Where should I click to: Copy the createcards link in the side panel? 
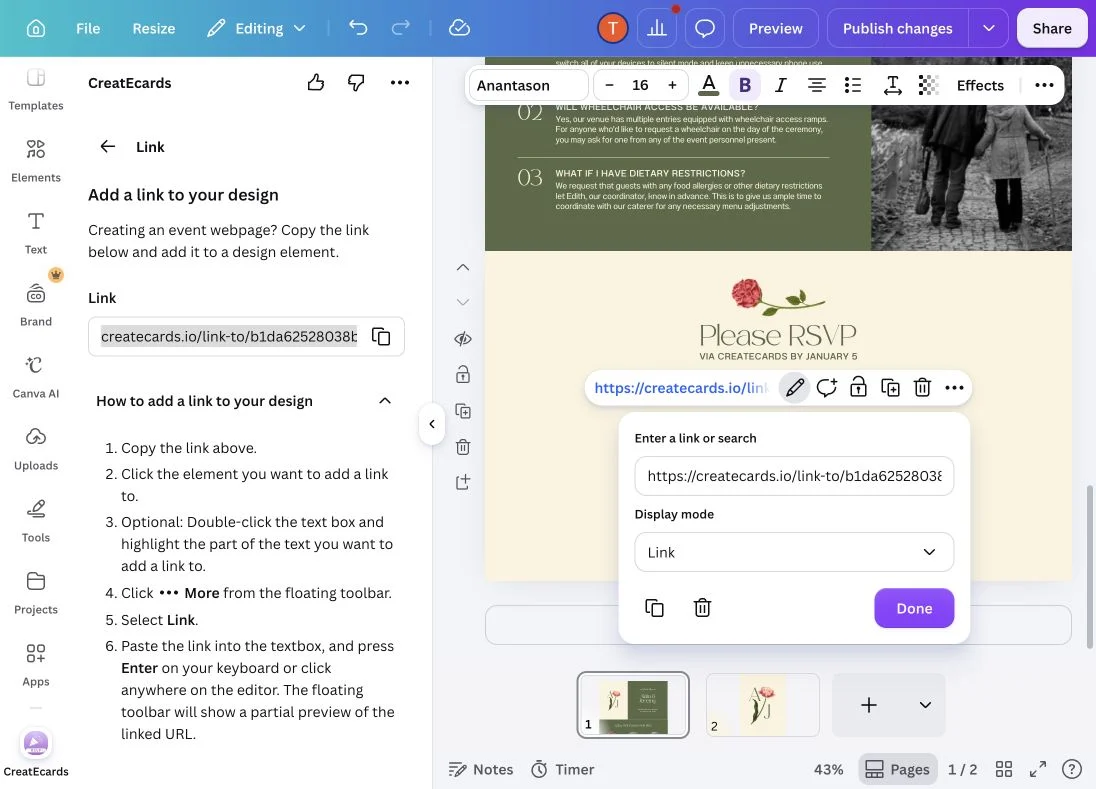coord(381,336)
